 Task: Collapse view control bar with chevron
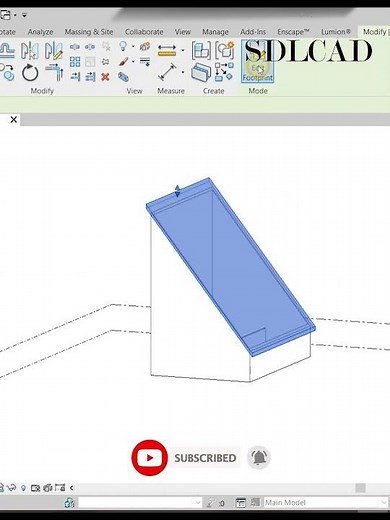[72, 488]
